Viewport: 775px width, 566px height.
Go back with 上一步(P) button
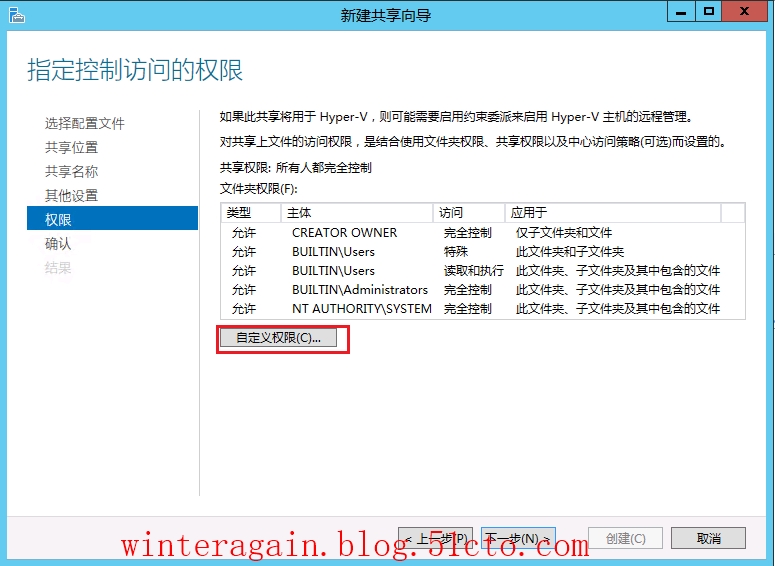[x=435, y=538]
